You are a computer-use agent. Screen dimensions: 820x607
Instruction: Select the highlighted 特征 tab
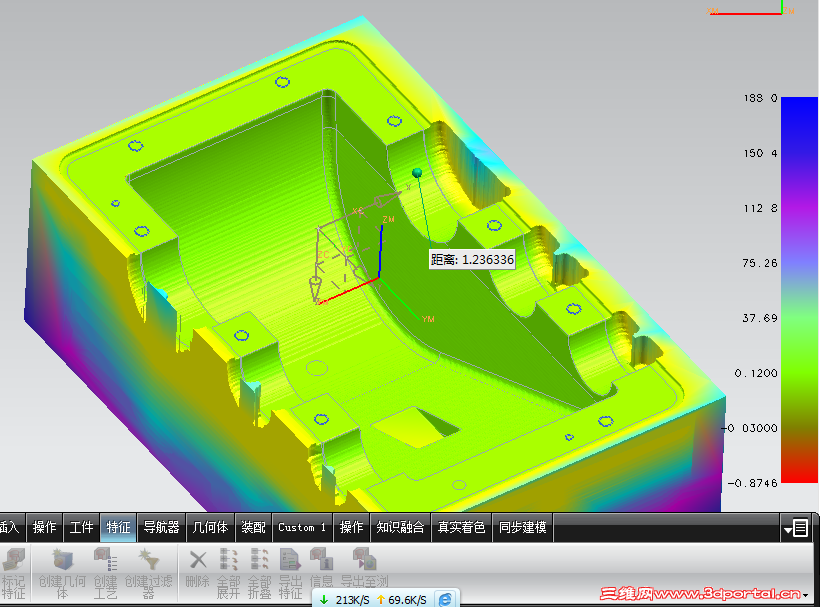pyautogui.click(x=118, y=527)
